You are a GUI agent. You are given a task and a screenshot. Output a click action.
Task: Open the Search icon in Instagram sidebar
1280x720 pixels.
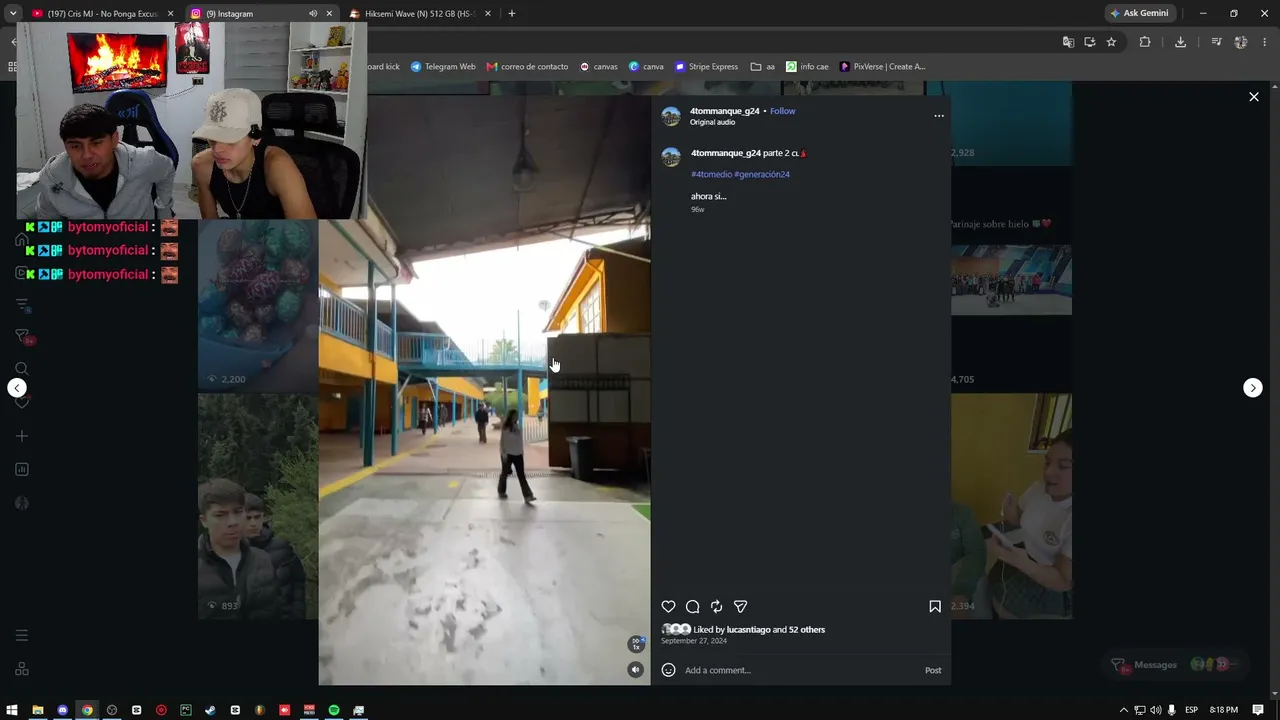(x=22, y=369)
